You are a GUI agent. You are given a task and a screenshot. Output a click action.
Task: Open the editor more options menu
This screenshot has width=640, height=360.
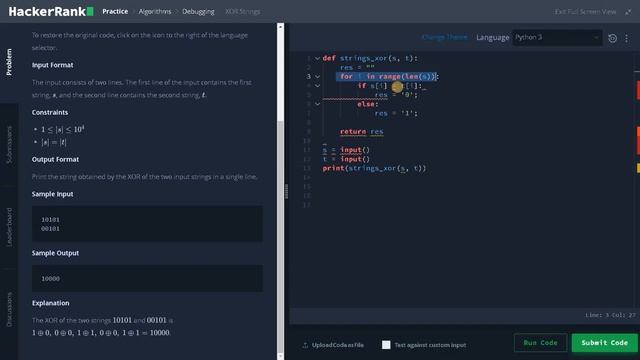(x=627, y=38)
